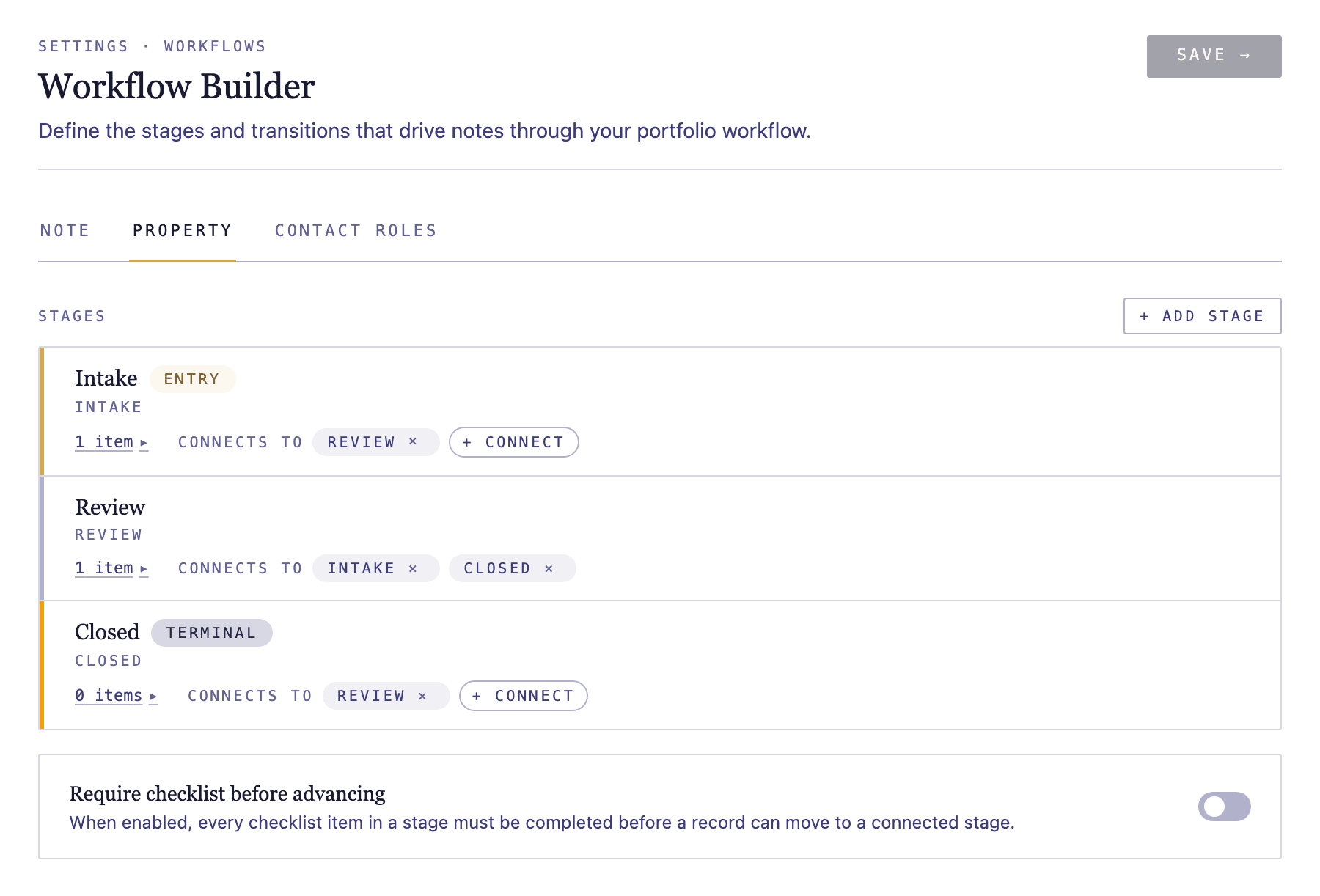Expand the Review stage 1 item list

(111, 568)
